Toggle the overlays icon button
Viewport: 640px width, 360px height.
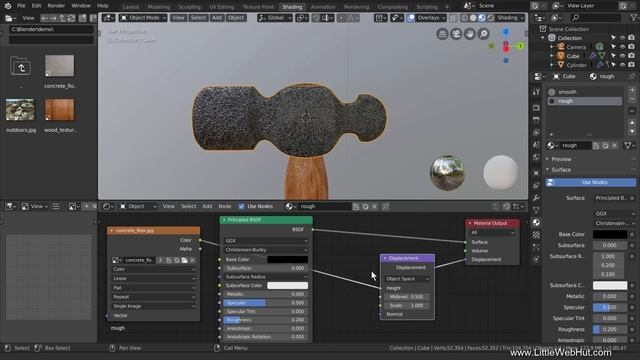click(x=411, y=18)
